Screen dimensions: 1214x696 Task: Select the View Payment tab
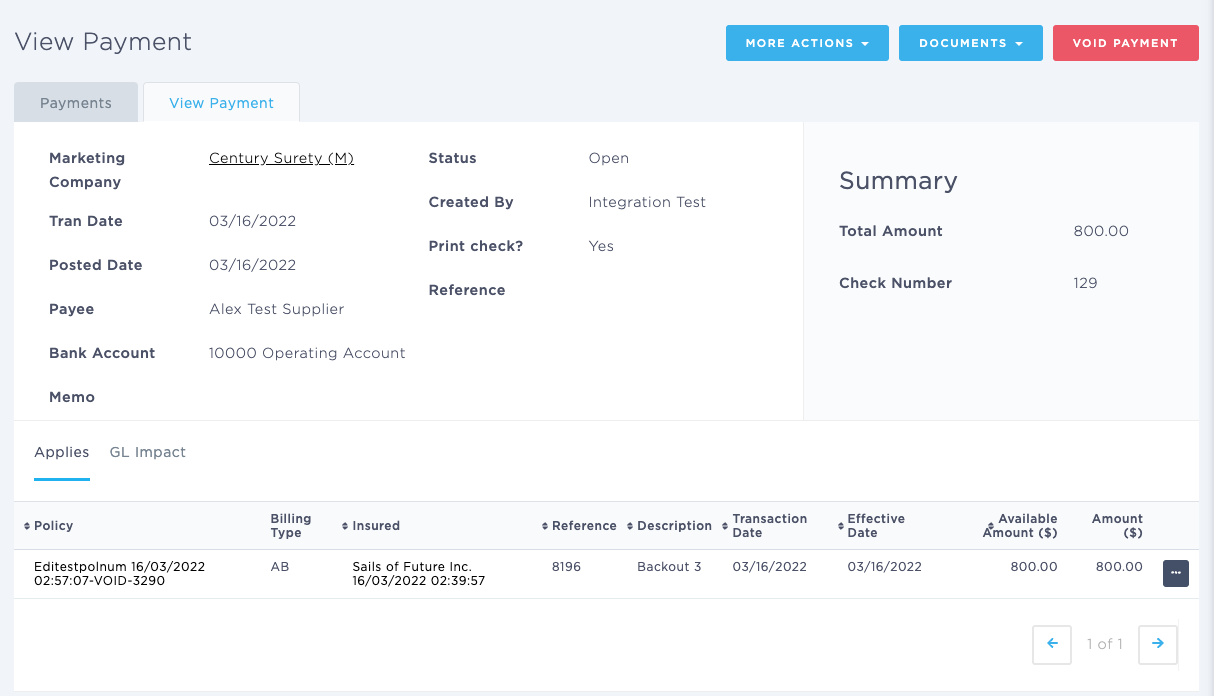(221, 103)
